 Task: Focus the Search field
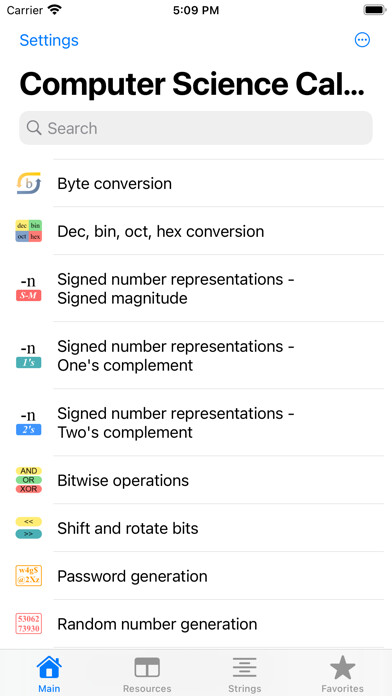point(196,128)
